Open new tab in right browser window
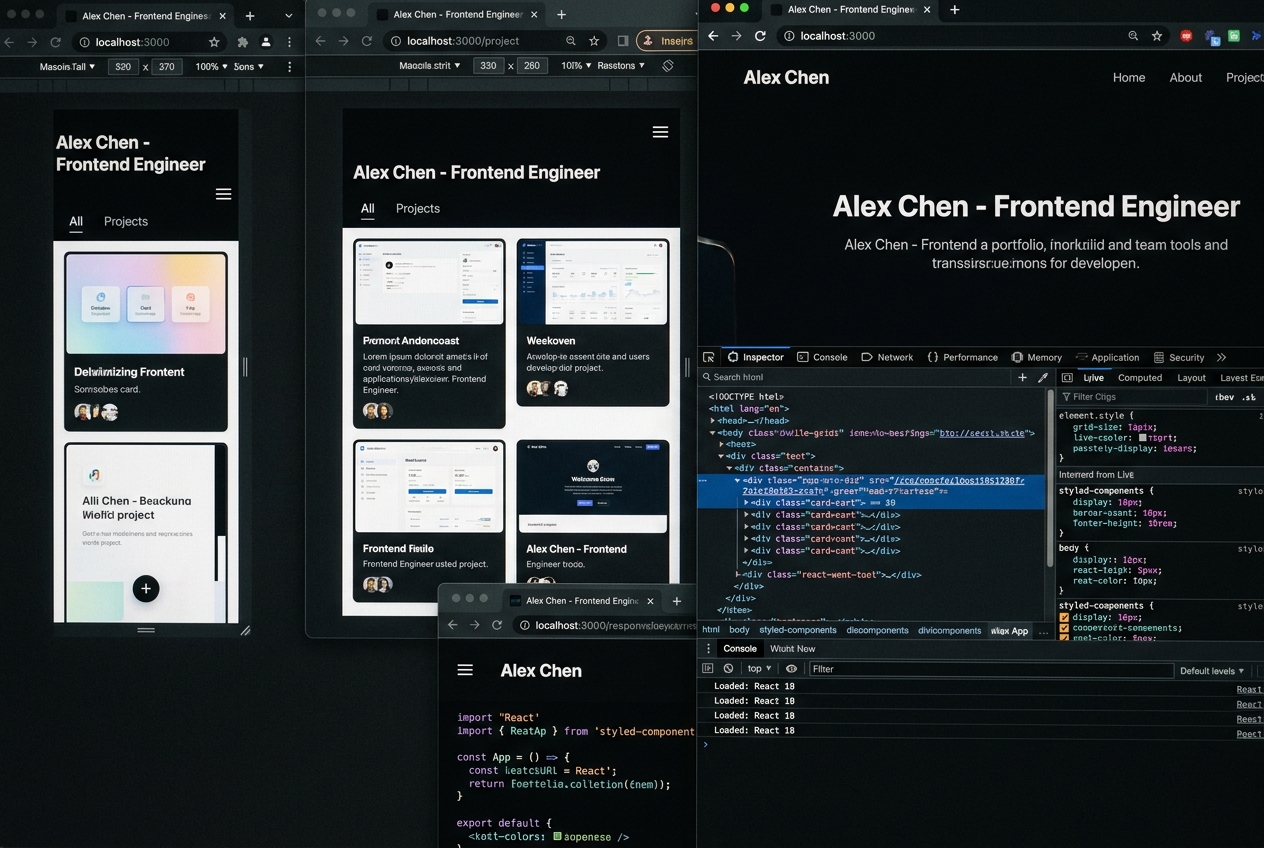1264x848 pixels. [x=955, y=9]
